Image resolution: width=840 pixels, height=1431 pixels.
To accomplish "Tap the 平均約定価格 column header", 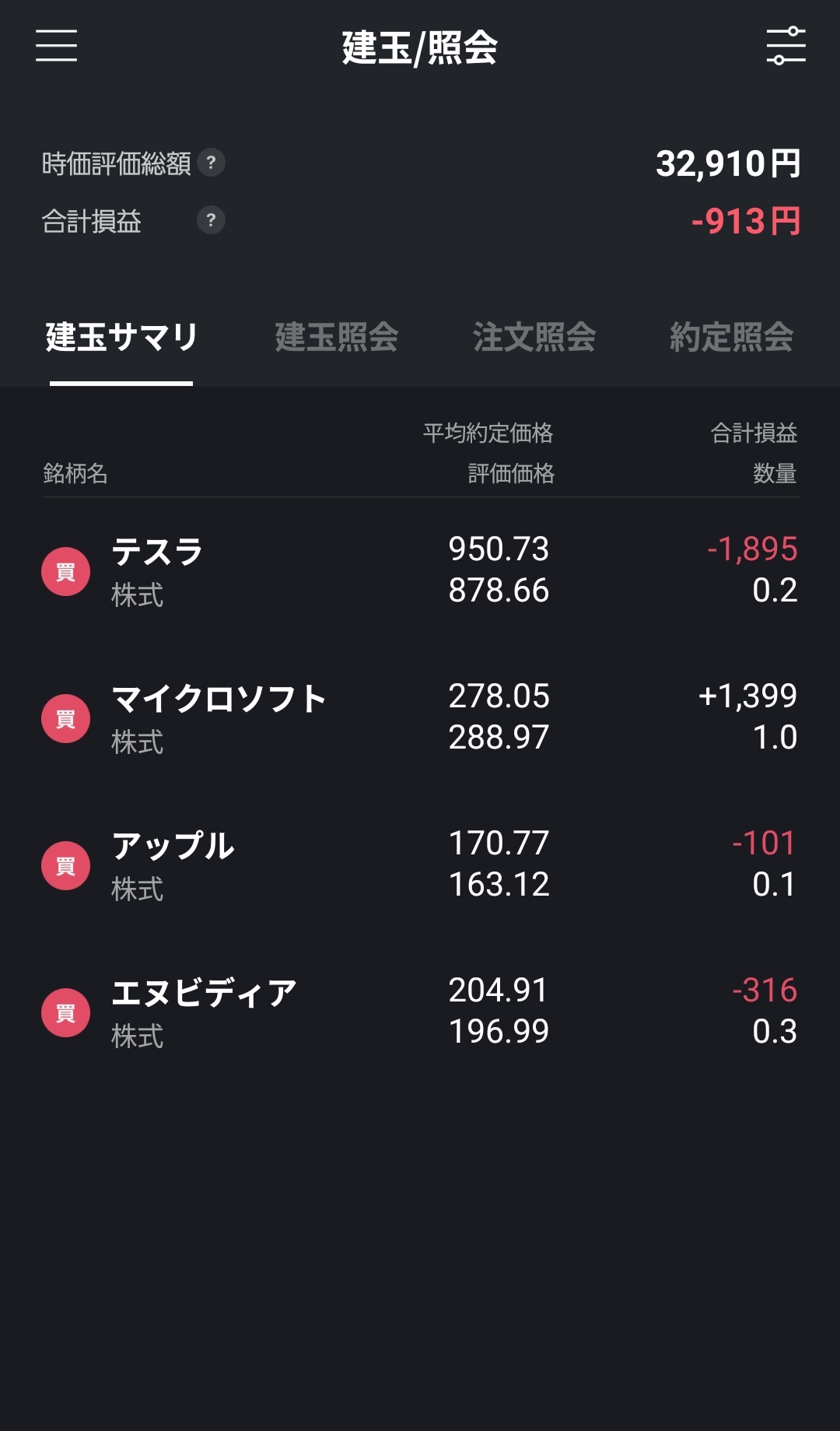I will tap(488, 433).
